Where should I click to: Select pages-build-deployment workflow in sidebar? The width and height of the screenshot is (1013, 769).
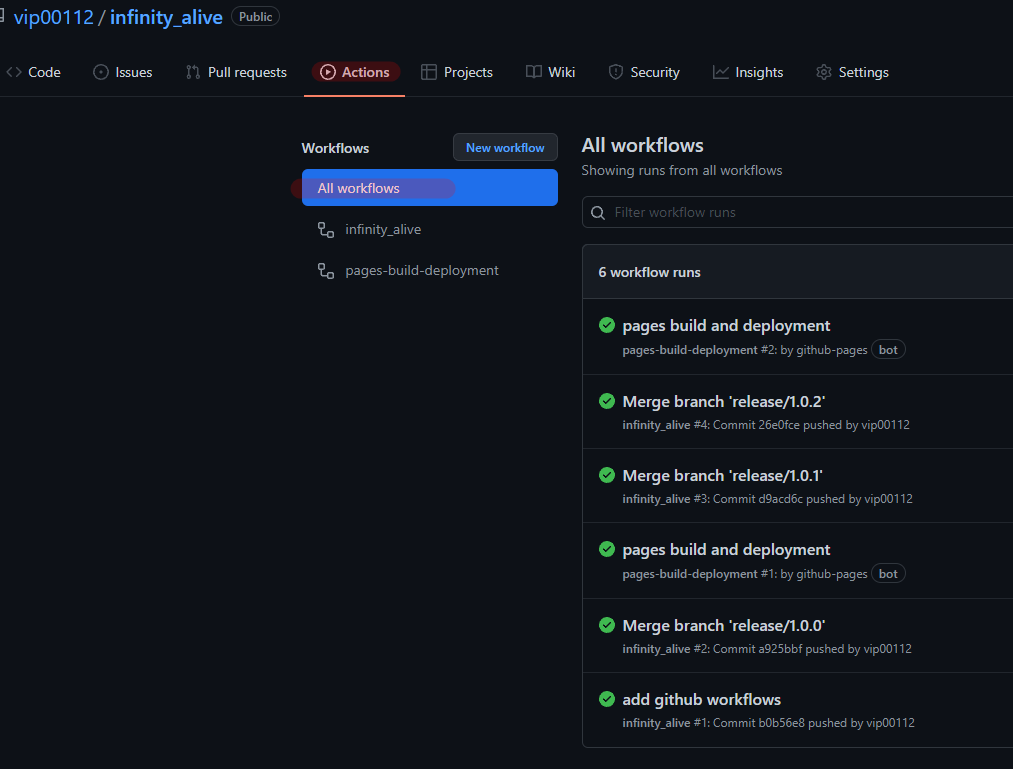click(430, 270)
